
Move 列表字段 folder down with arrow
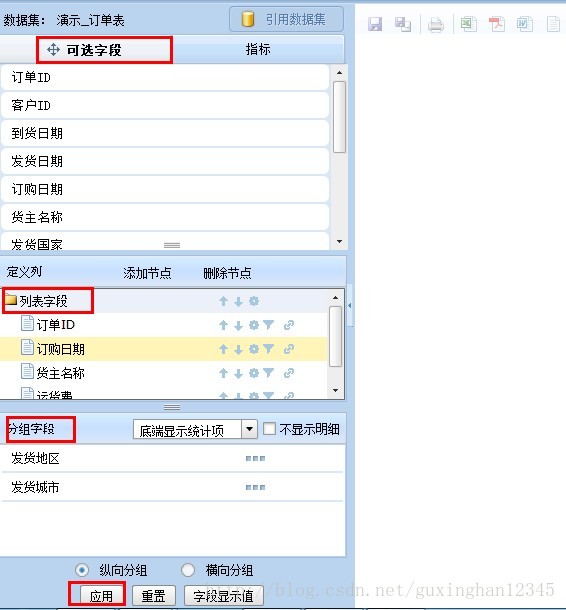click(238, 301)
